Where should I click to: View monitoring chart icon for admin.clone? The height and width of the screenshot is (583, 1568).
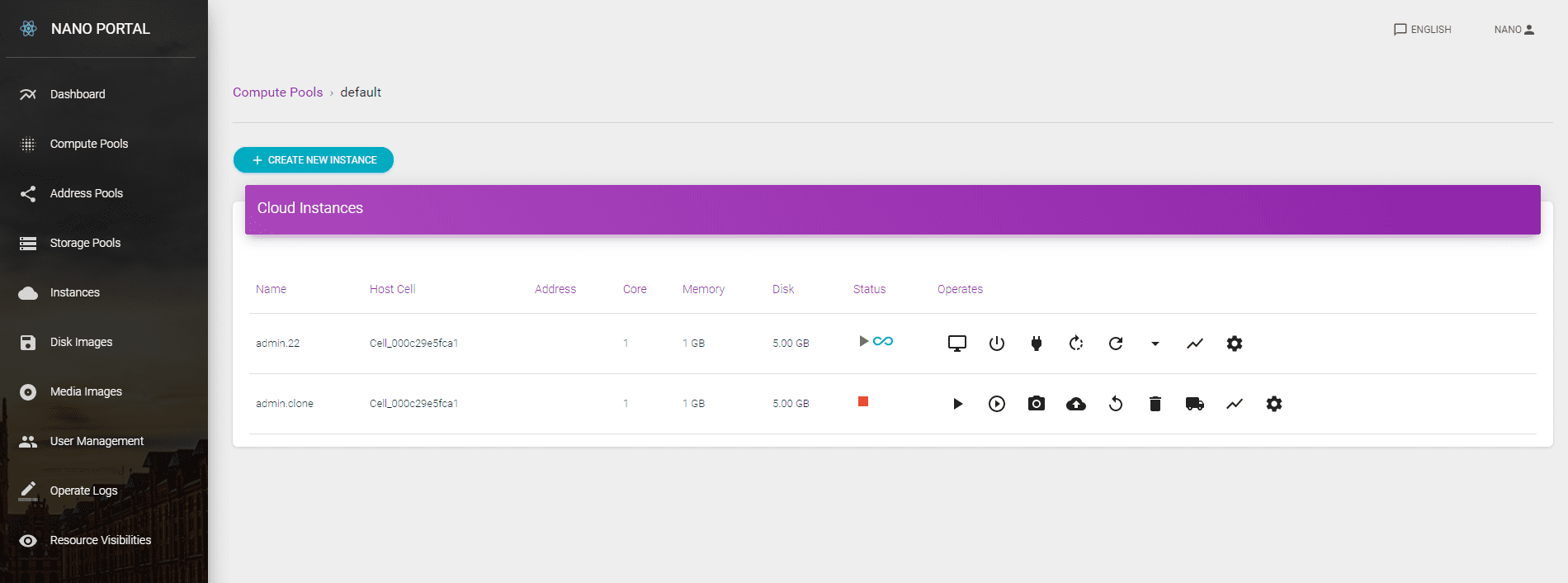tap(1234, 404)
